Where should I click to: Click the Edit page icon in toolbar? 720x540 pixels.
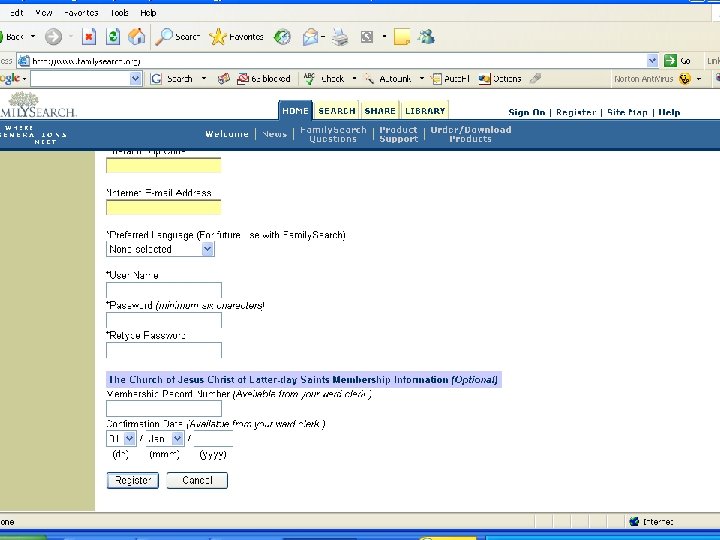coord(367,37)
